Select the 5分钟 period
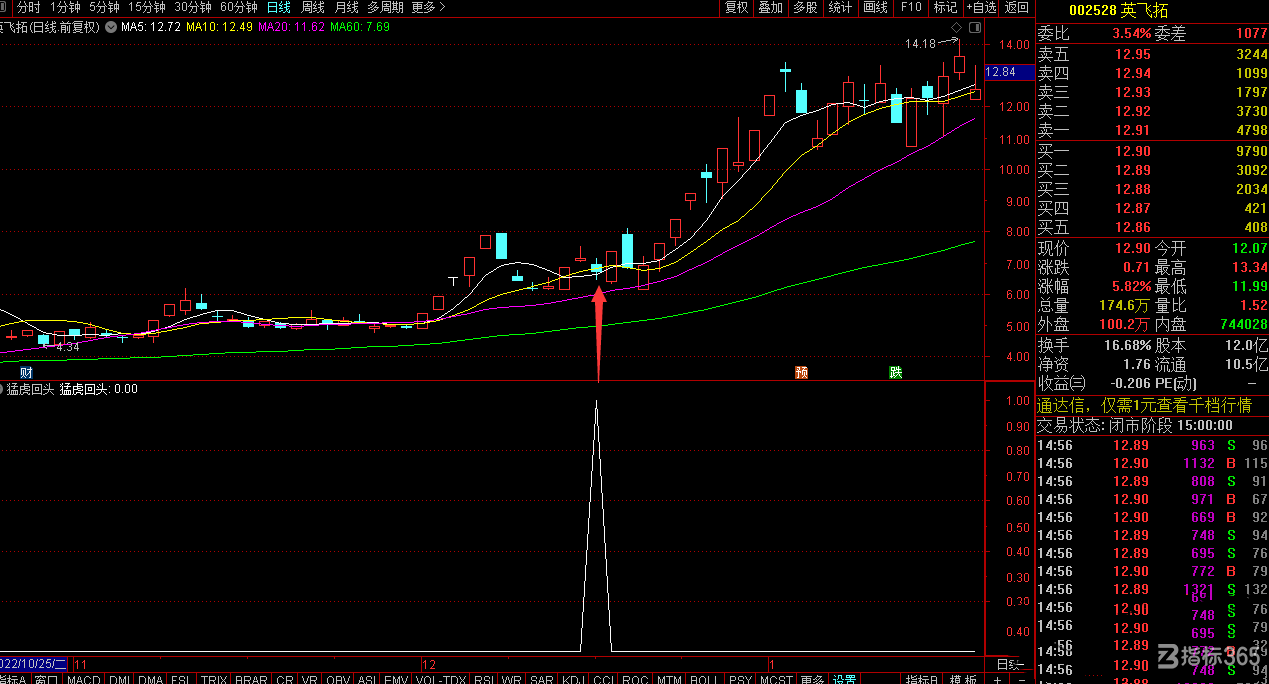Viewport: 1269px width, 684px height. click(x=104, y=7)
